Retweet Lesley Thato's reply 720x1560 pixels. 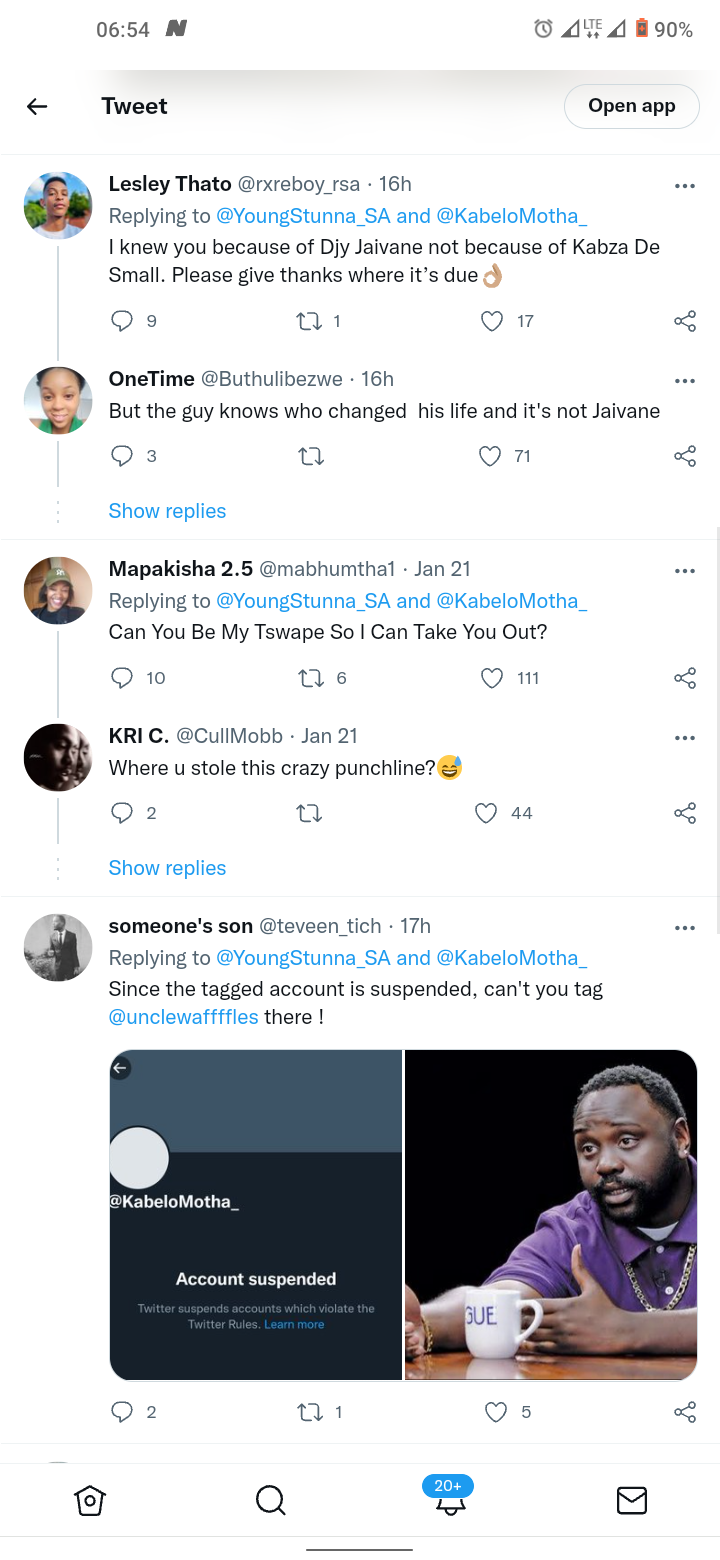(310, 321)
